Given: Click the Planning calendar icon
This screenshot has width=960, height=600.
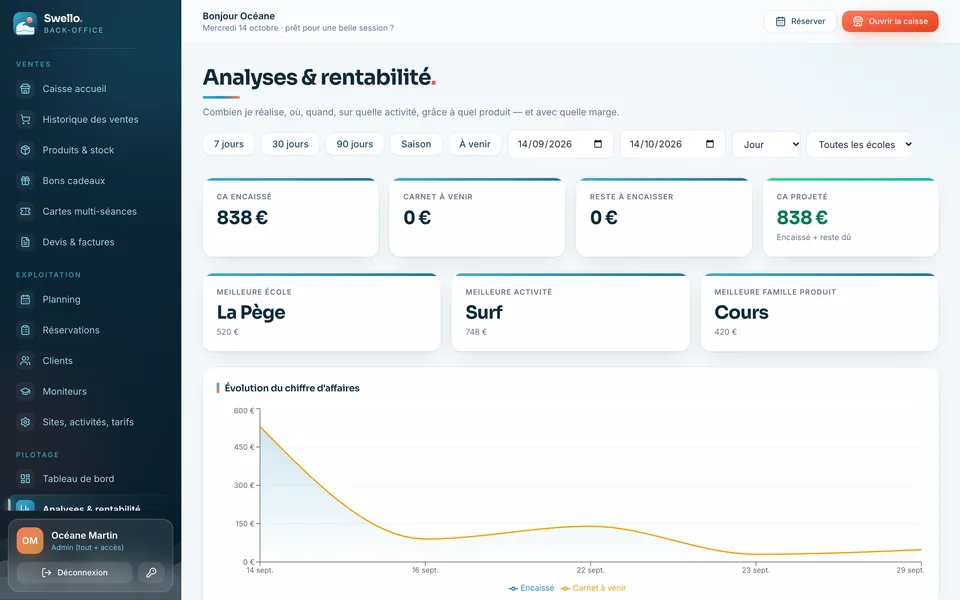Looking at the screenshot, I should click(x=25, y=299).
